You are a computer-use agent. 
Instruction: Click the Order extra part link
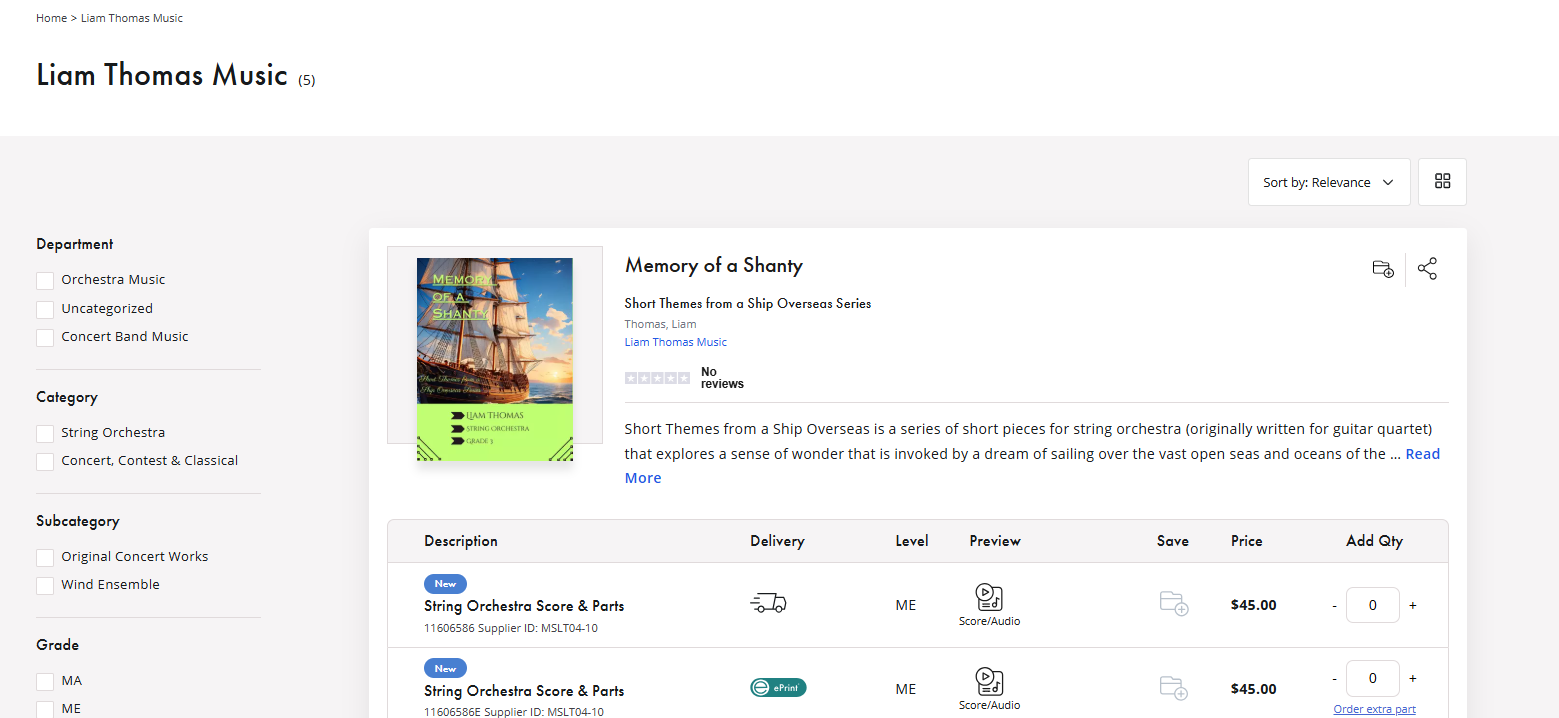(x=1374, y=710)
